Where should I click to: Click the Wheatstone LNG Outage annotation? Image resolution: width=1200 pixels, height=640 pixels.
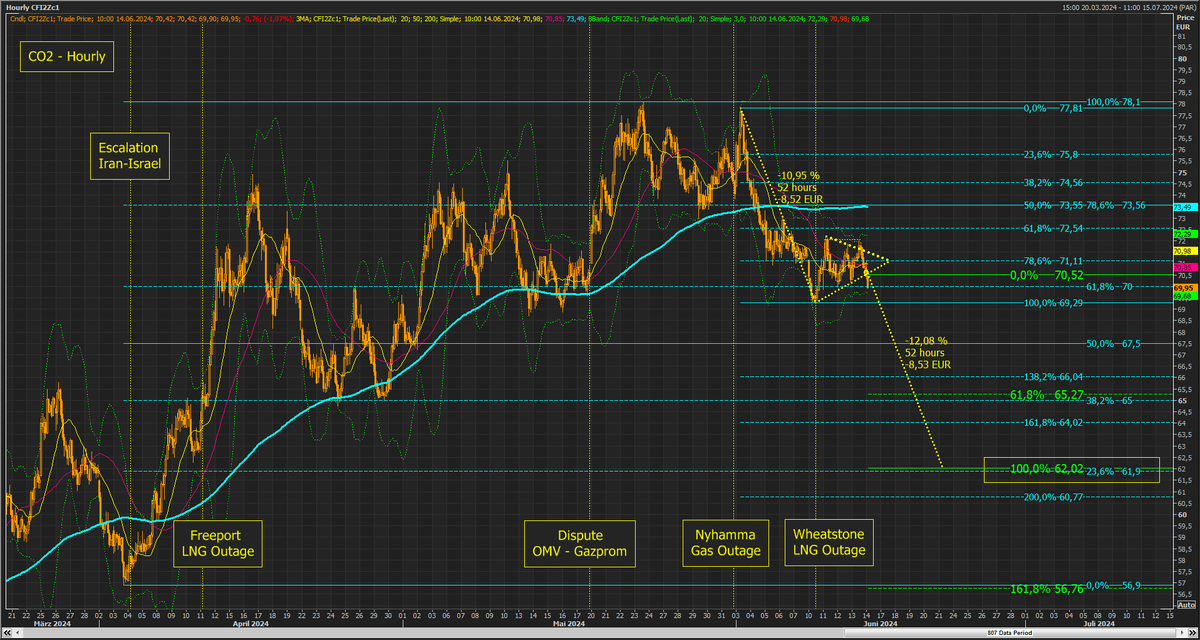coord(829,543)
